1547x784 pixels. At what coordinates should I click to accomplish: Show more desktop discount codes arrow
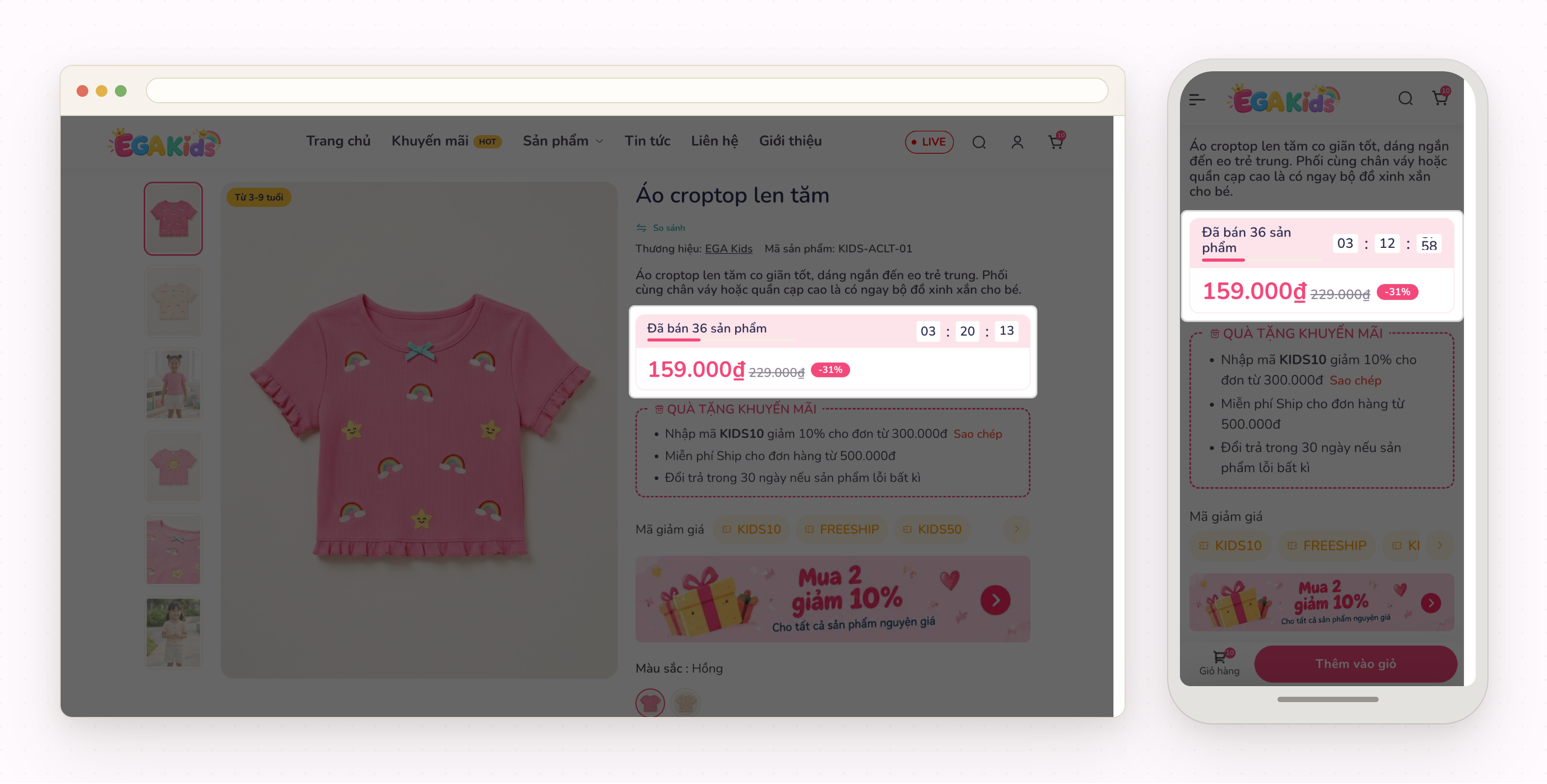[1017, 529]
